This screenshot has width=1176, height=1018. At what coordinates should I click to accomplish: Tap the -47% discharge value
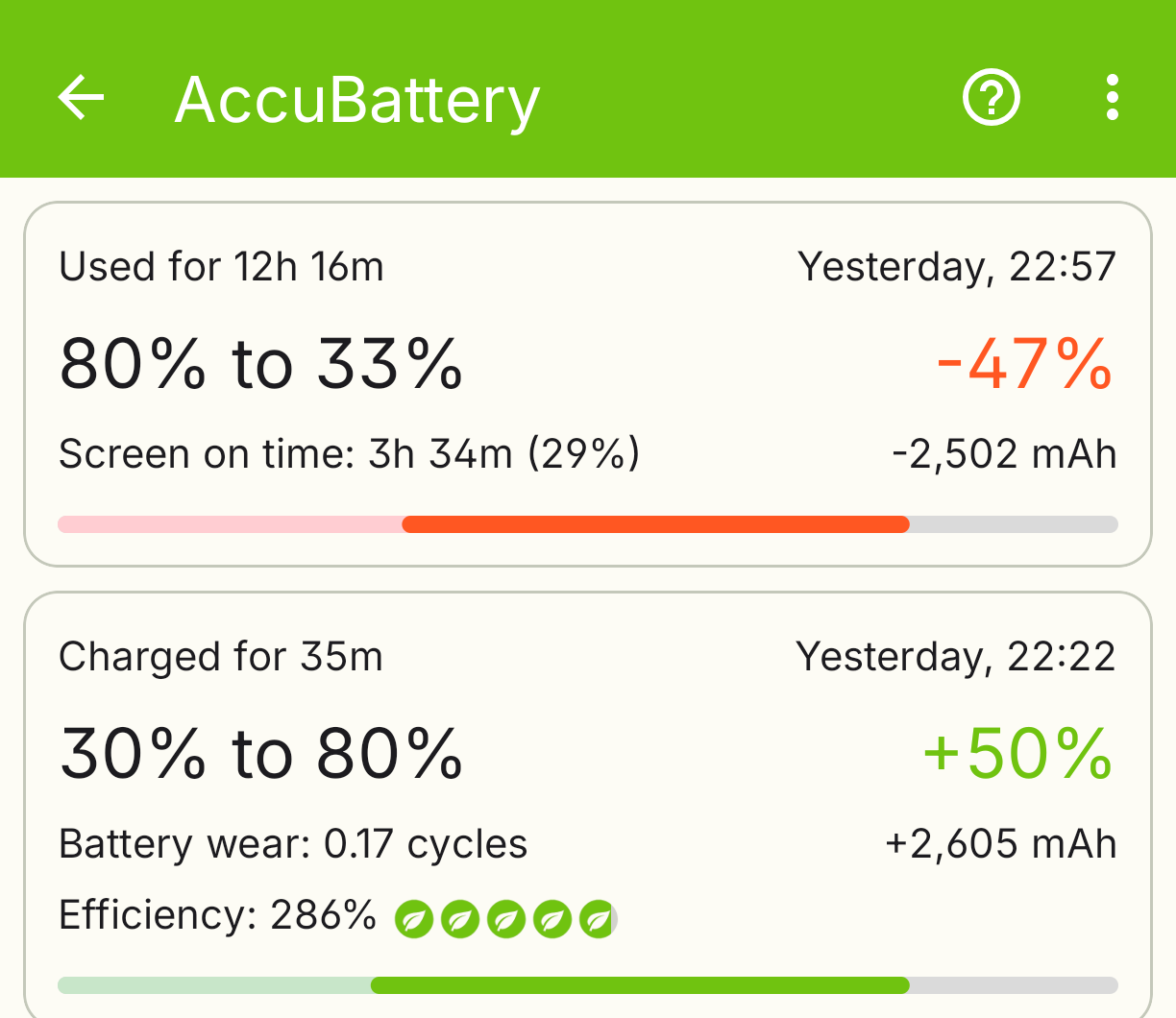pyautogui.click(x=1024, y=365)
